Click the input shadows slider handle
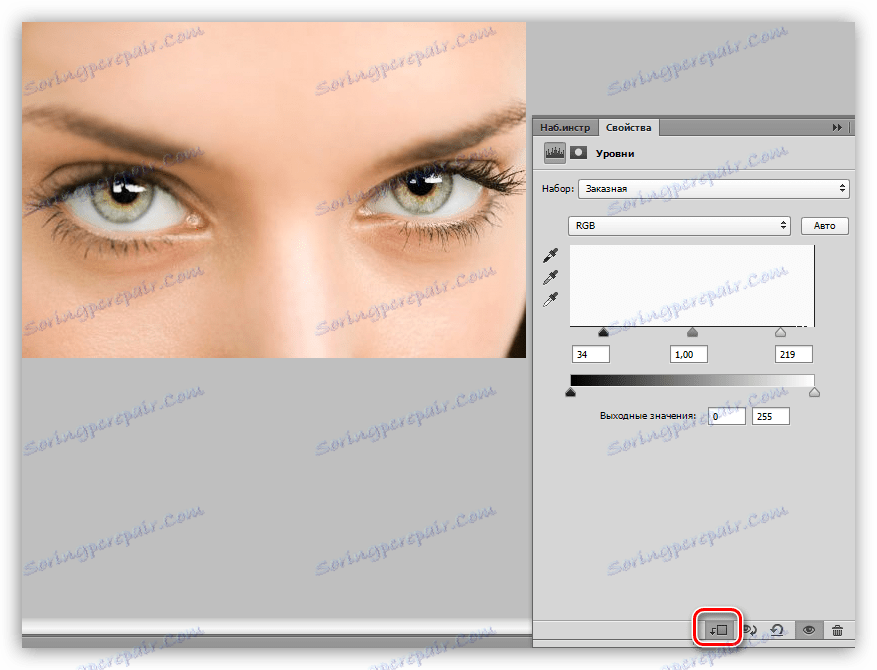 [603, 332]
